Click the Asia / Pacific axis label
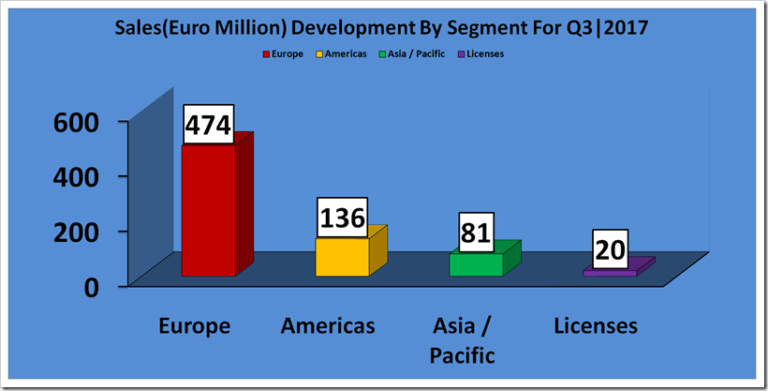This screenshot has width=768, height=391. [x=462, y=341]
